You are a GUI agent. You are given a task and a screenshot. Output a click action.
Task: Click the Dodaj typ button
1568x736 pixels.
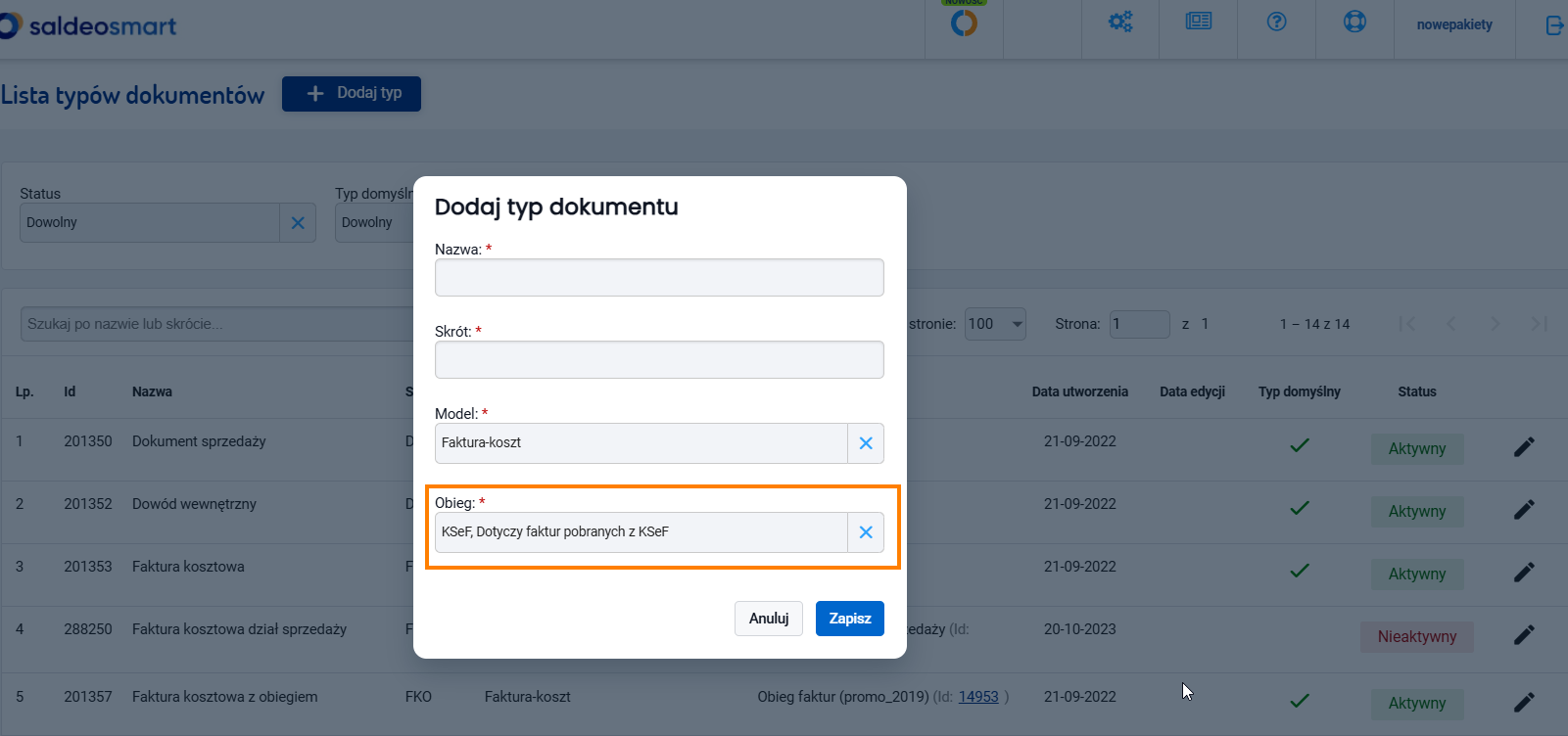click(x=352, y=94)
